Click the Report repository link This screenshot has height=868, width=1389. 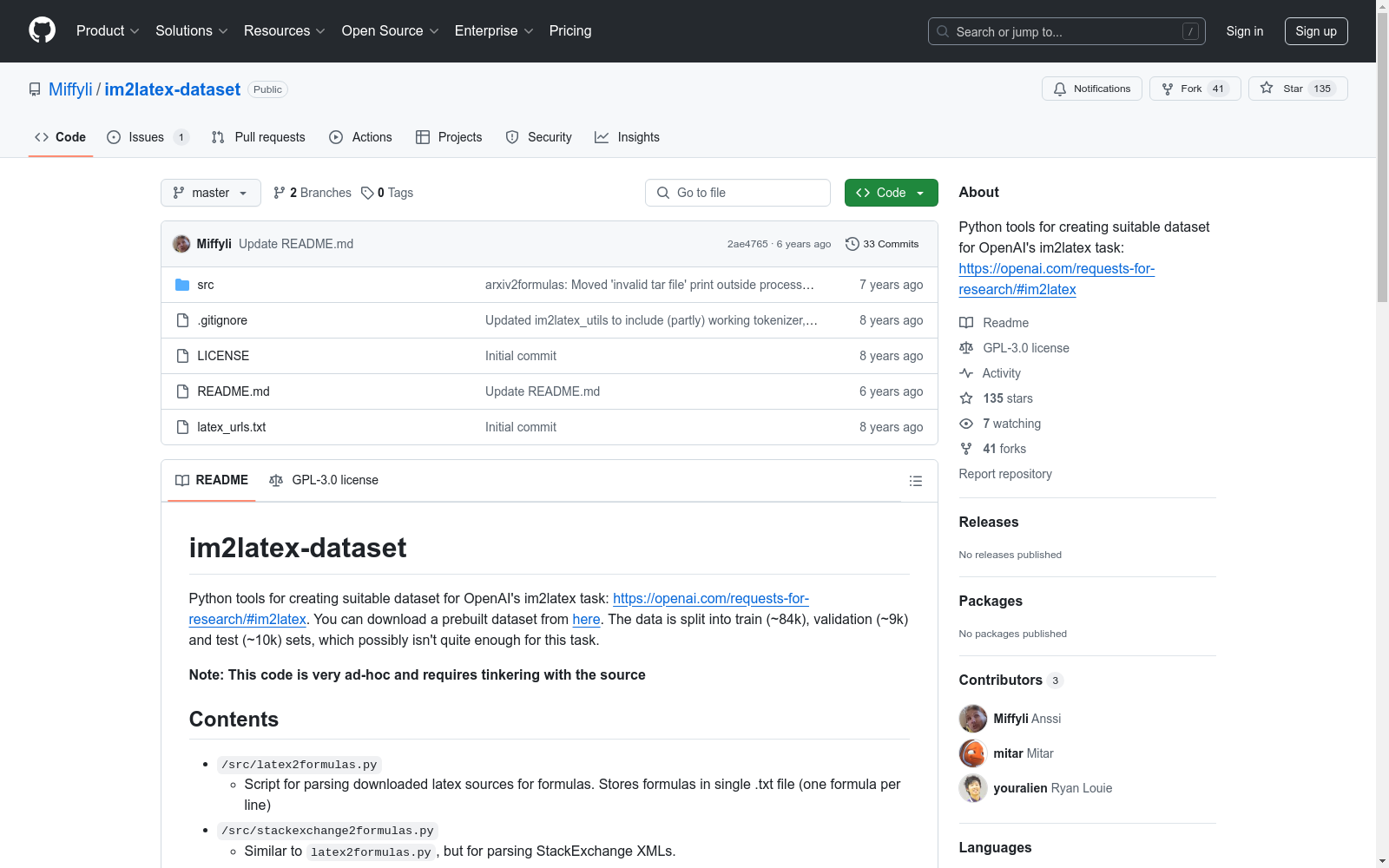[x=1005, y=474]
